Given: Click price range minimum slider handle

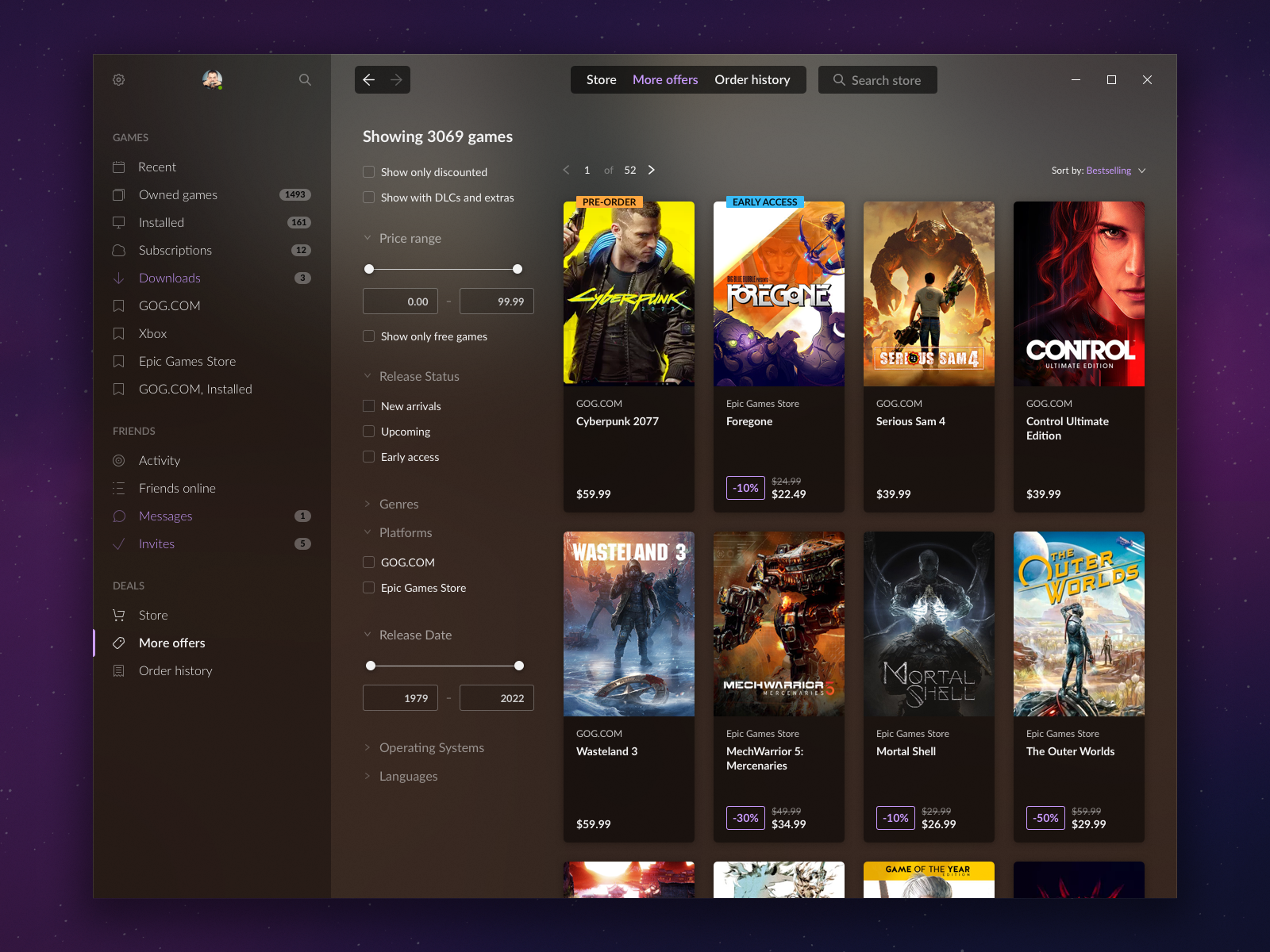Looking at the screenshot, I should click(x=369, y=269).
